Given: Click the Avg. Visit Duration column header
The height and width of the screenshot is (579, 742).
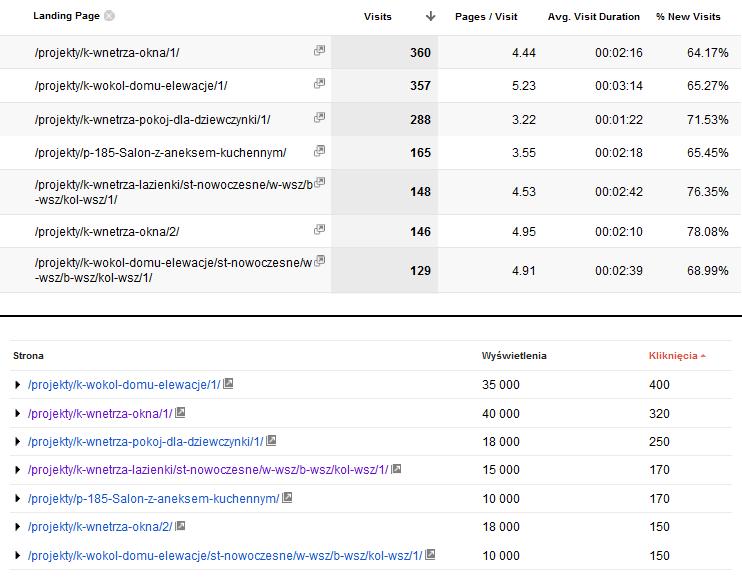Looking at the screenshot, I should click(593, 17).
